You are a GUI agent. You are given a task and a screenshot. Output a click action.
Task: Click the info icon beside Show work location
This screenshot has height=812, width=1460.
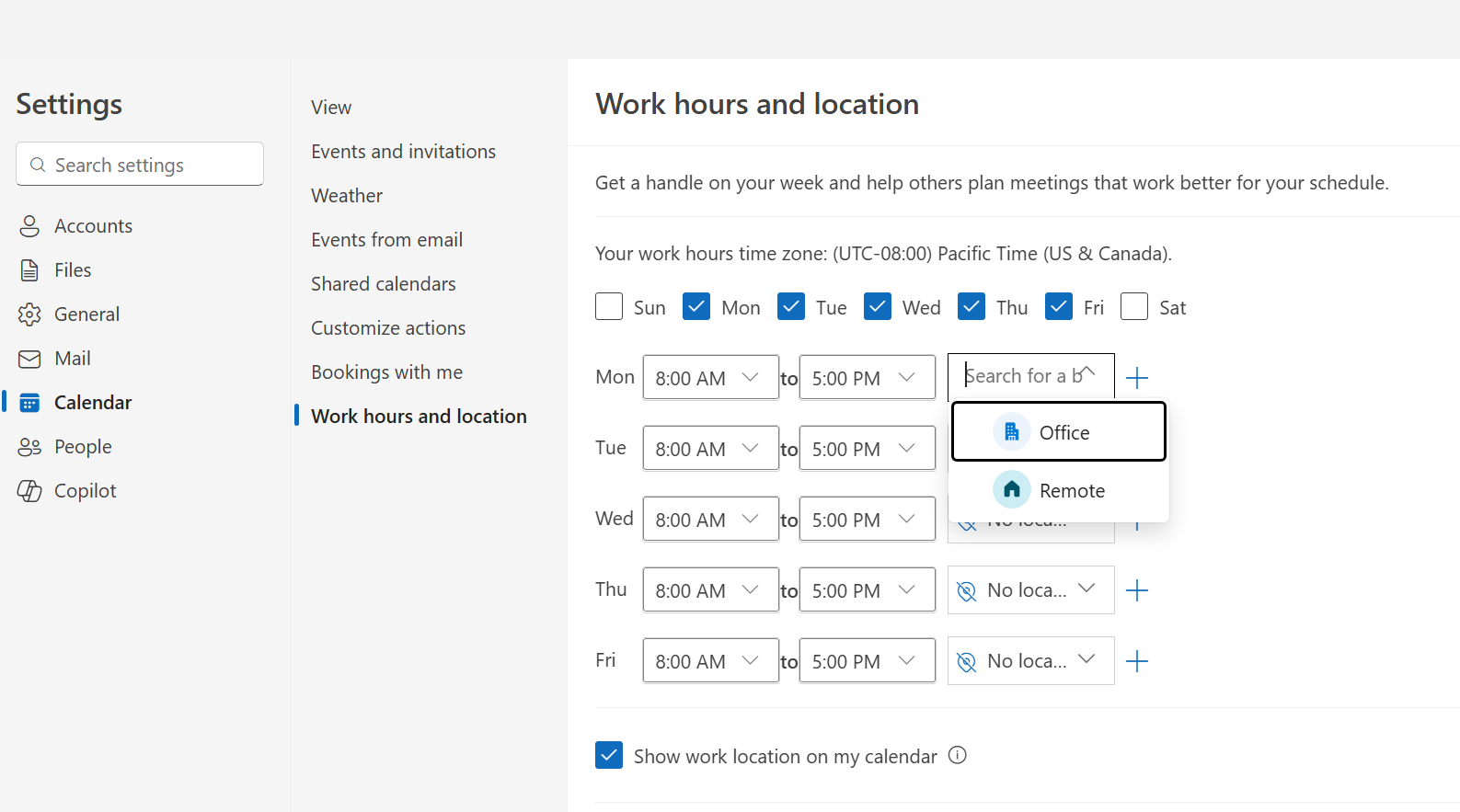(958, 755)
